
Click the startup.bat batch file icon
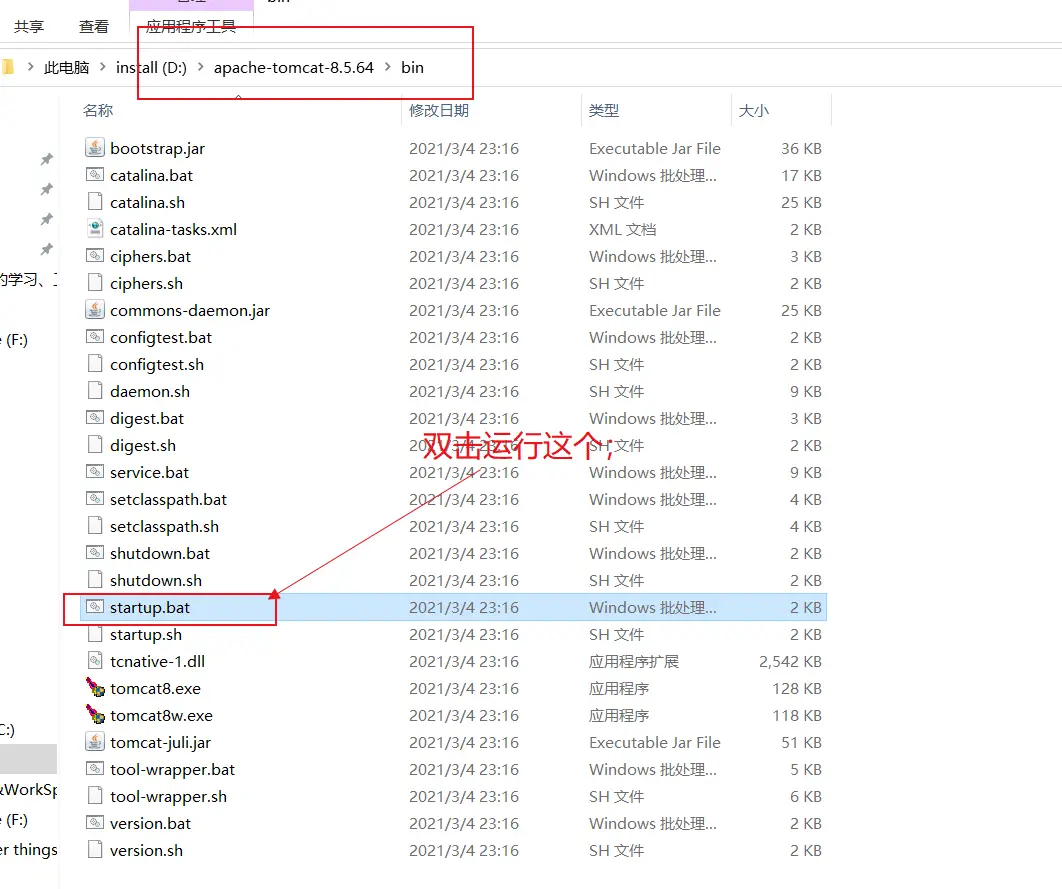(x=95, y=607)
